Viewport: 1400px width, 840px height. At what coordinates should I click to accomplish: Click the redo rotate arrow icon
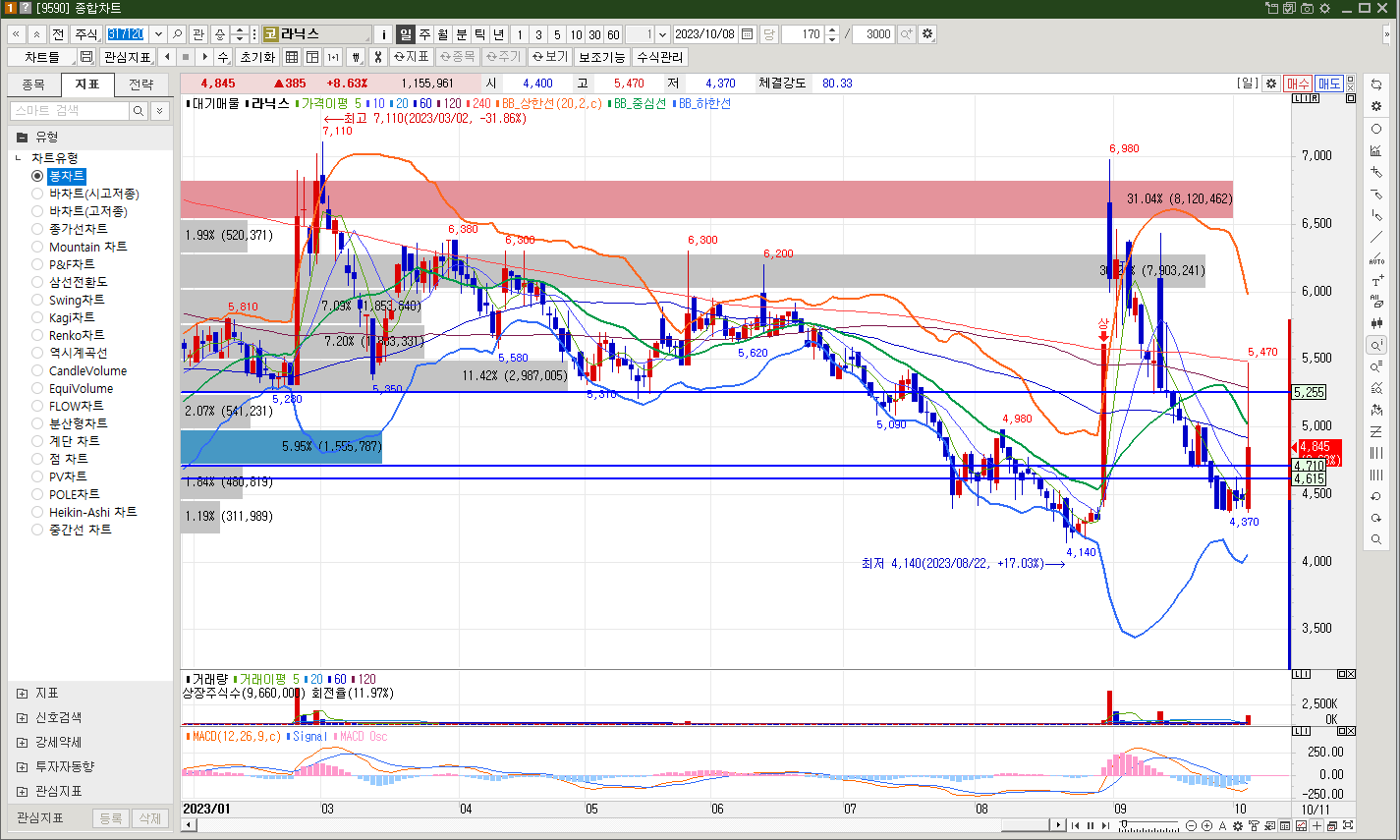1376,518
